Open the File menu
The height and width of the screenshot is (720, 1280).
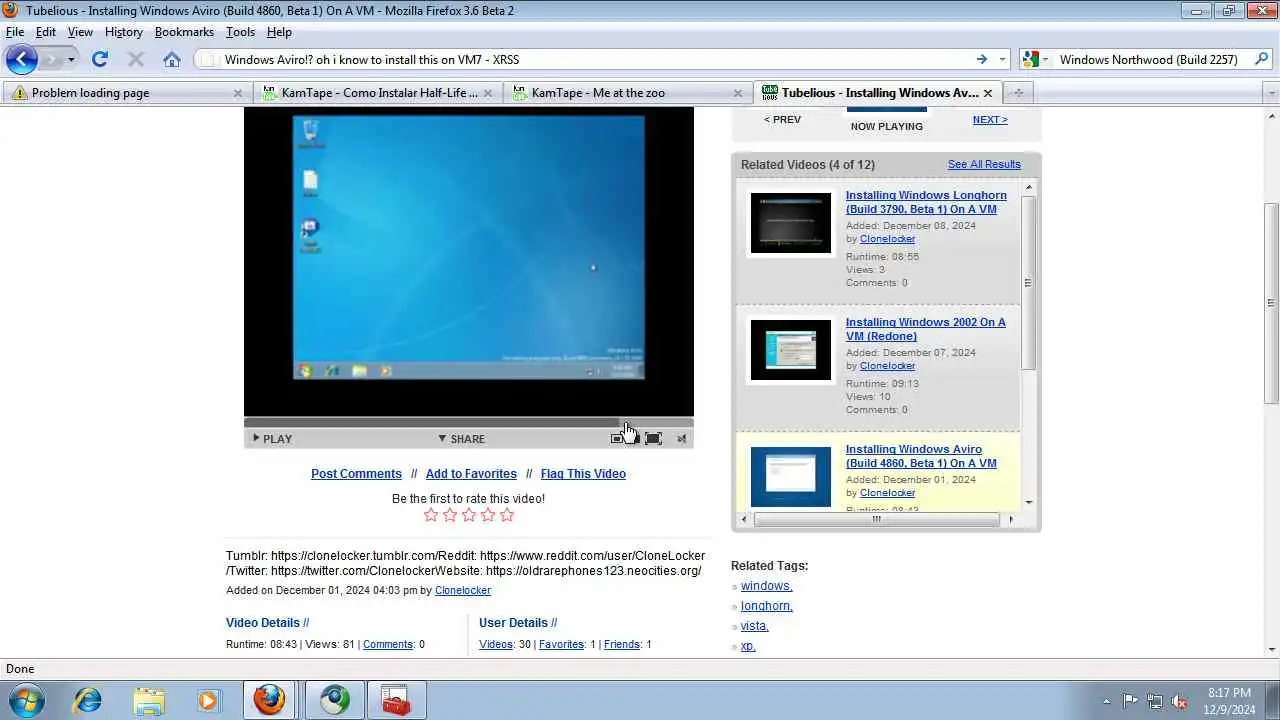pos(15,32)
